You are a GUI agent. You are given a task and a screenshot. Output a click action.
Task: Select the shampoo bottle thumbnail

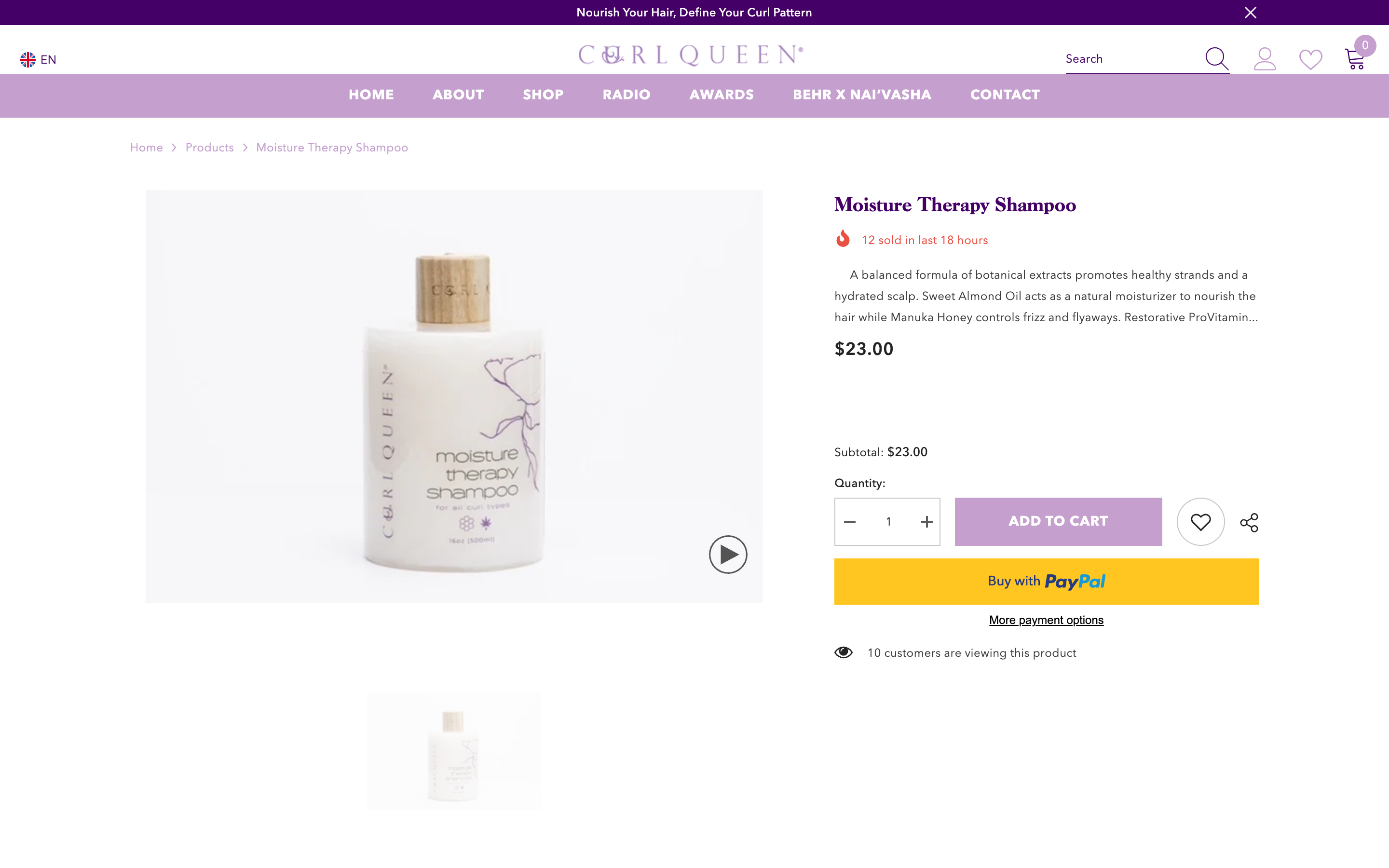[x=453, y=751]
